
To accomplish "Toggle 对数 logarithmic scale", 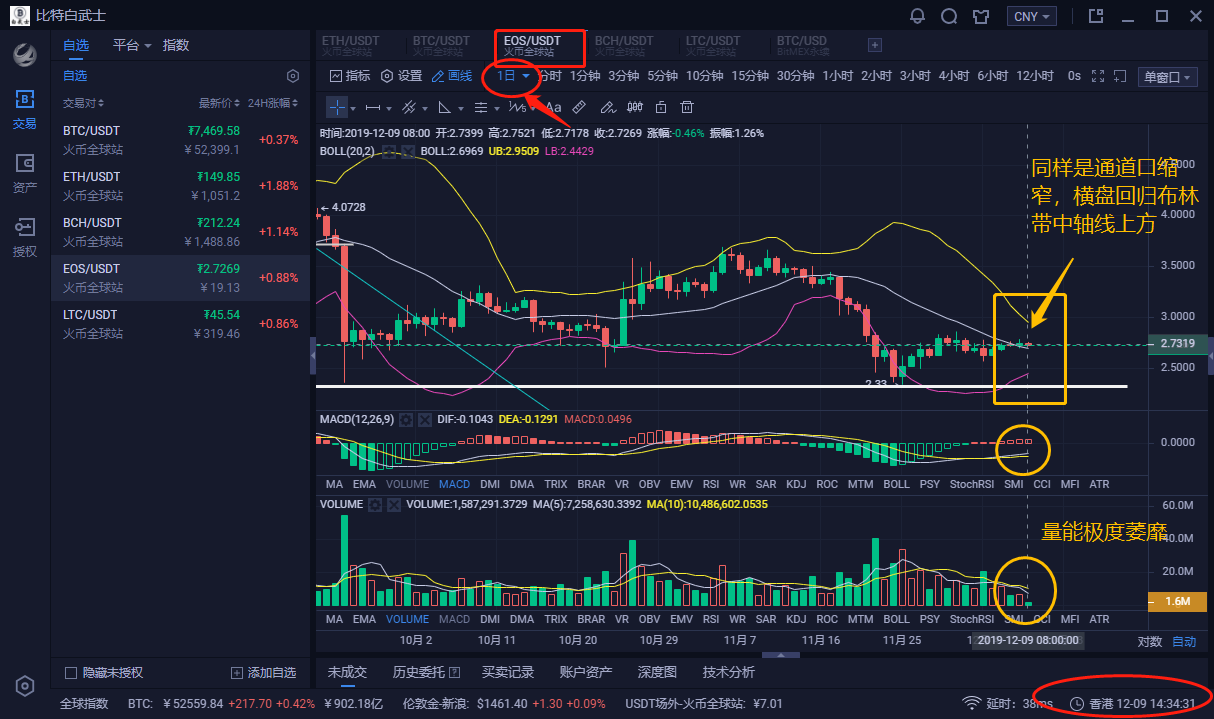I will [x=1150, y=641].
